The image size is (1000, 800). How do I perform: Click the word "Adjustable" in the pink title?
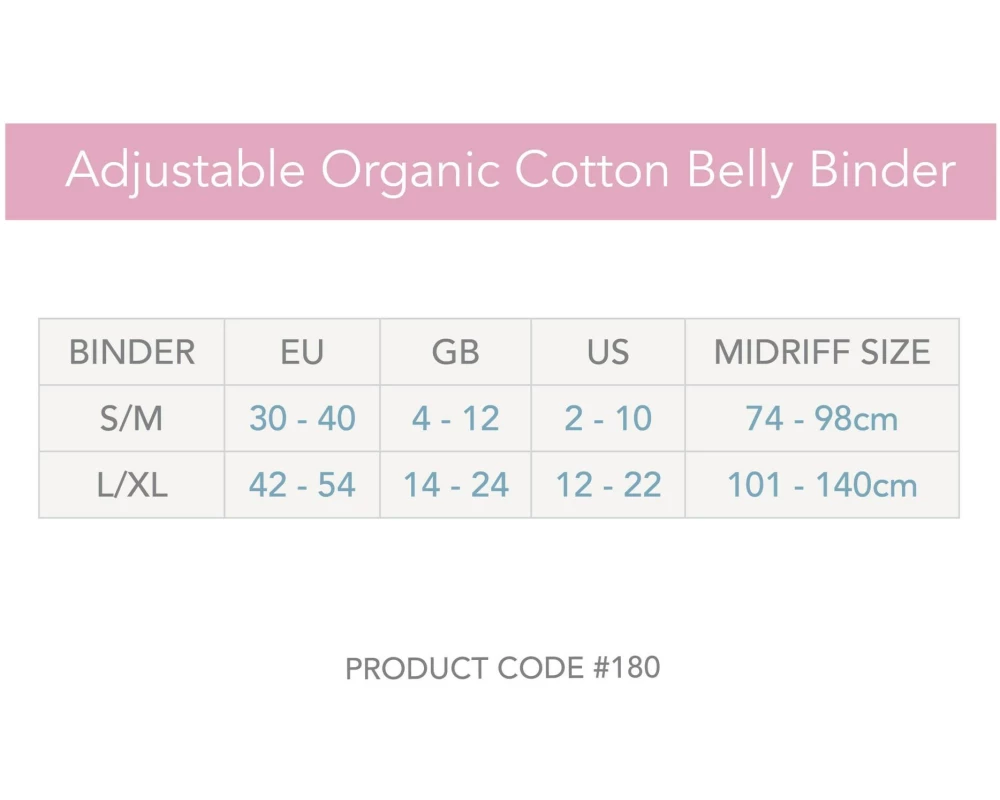pos(185,171)
